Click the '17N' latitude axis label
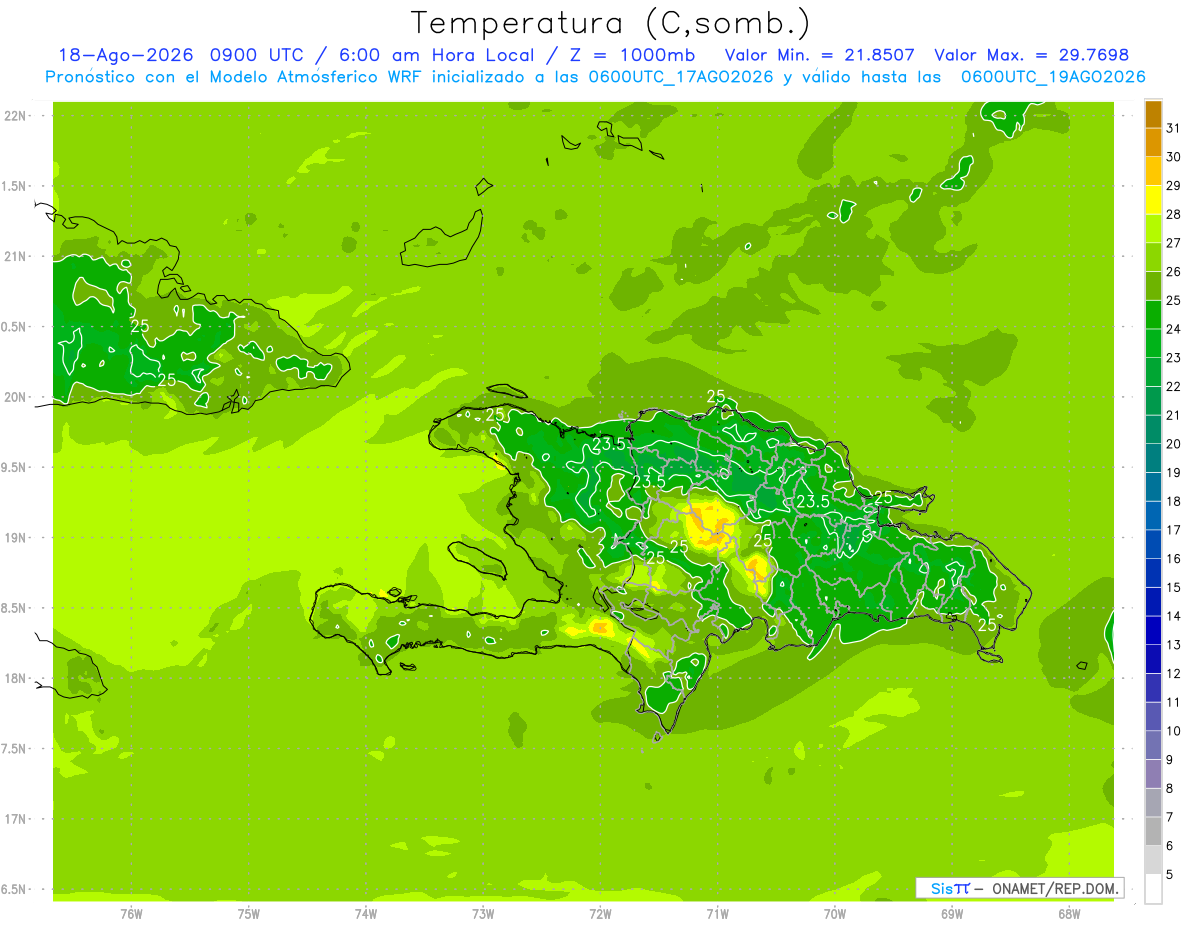1200x927 pixels. coord(14,819)
